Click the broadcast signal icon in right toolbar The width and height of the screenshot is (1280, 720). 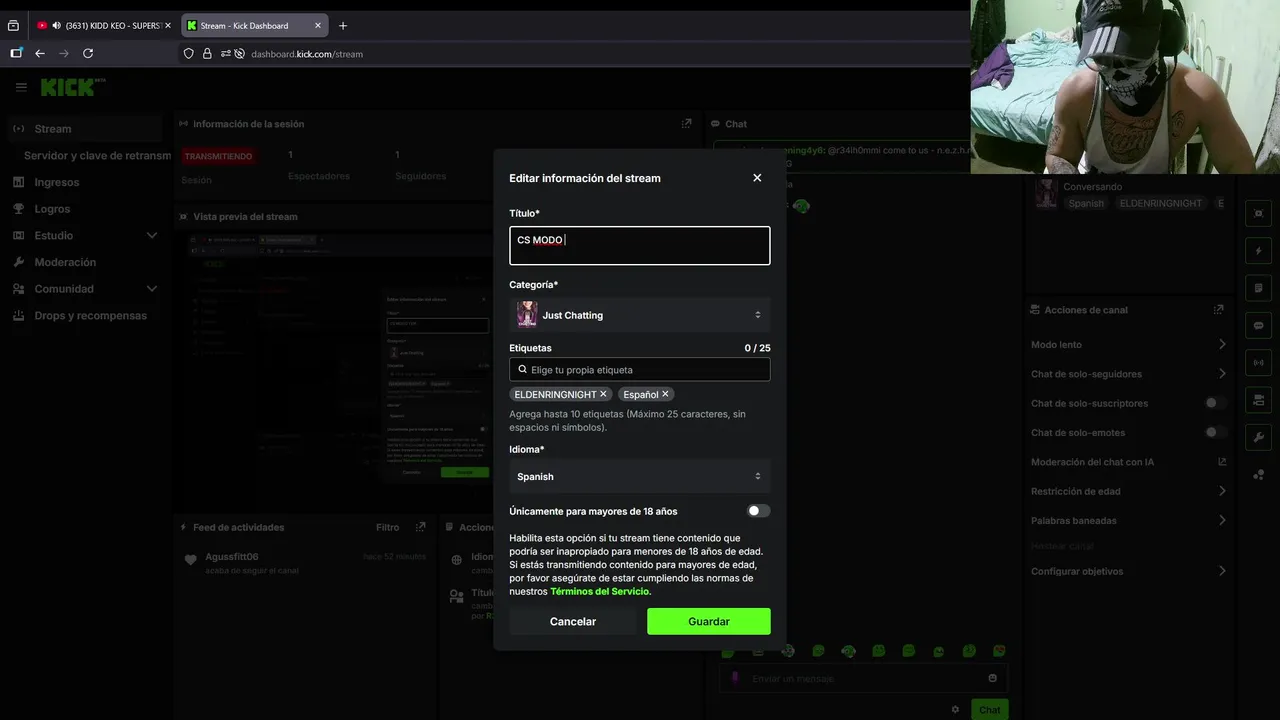(x=1258, y=362)
